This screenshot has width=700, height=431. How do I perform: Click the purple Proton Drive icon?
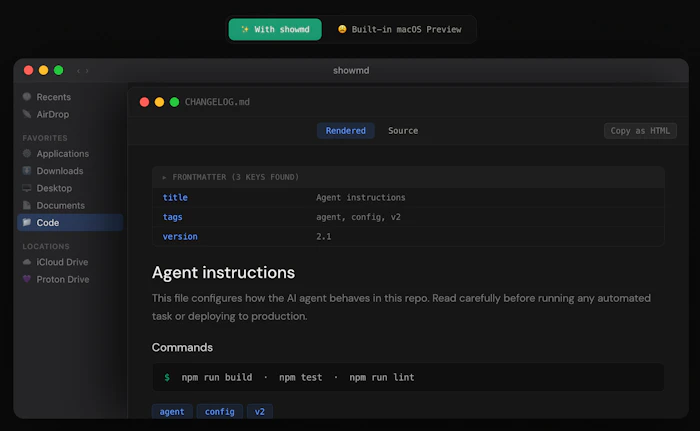coord(27,279)
